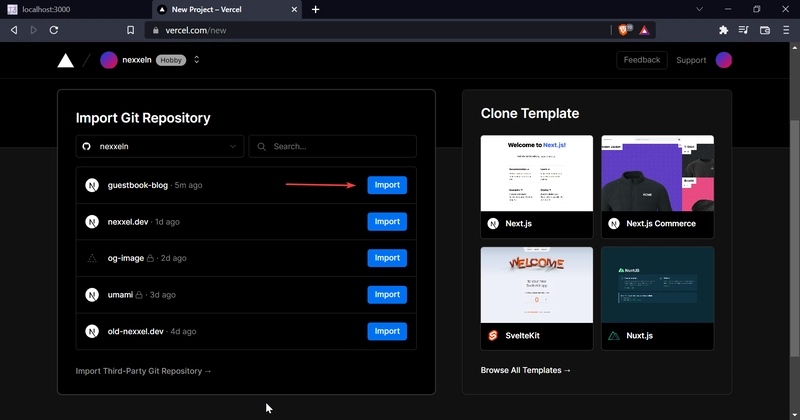This screenshot has width=800, height=420.
Task: Import the og-image repository
Action: [387, 258]
